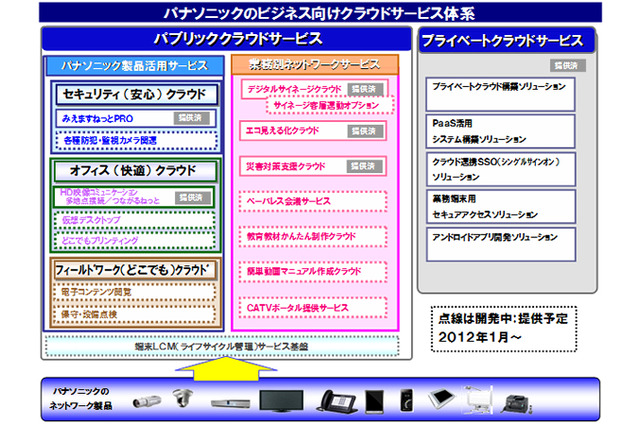
Task: Click the サイネージ客層連動オプション box
Action: coord(330,105)
